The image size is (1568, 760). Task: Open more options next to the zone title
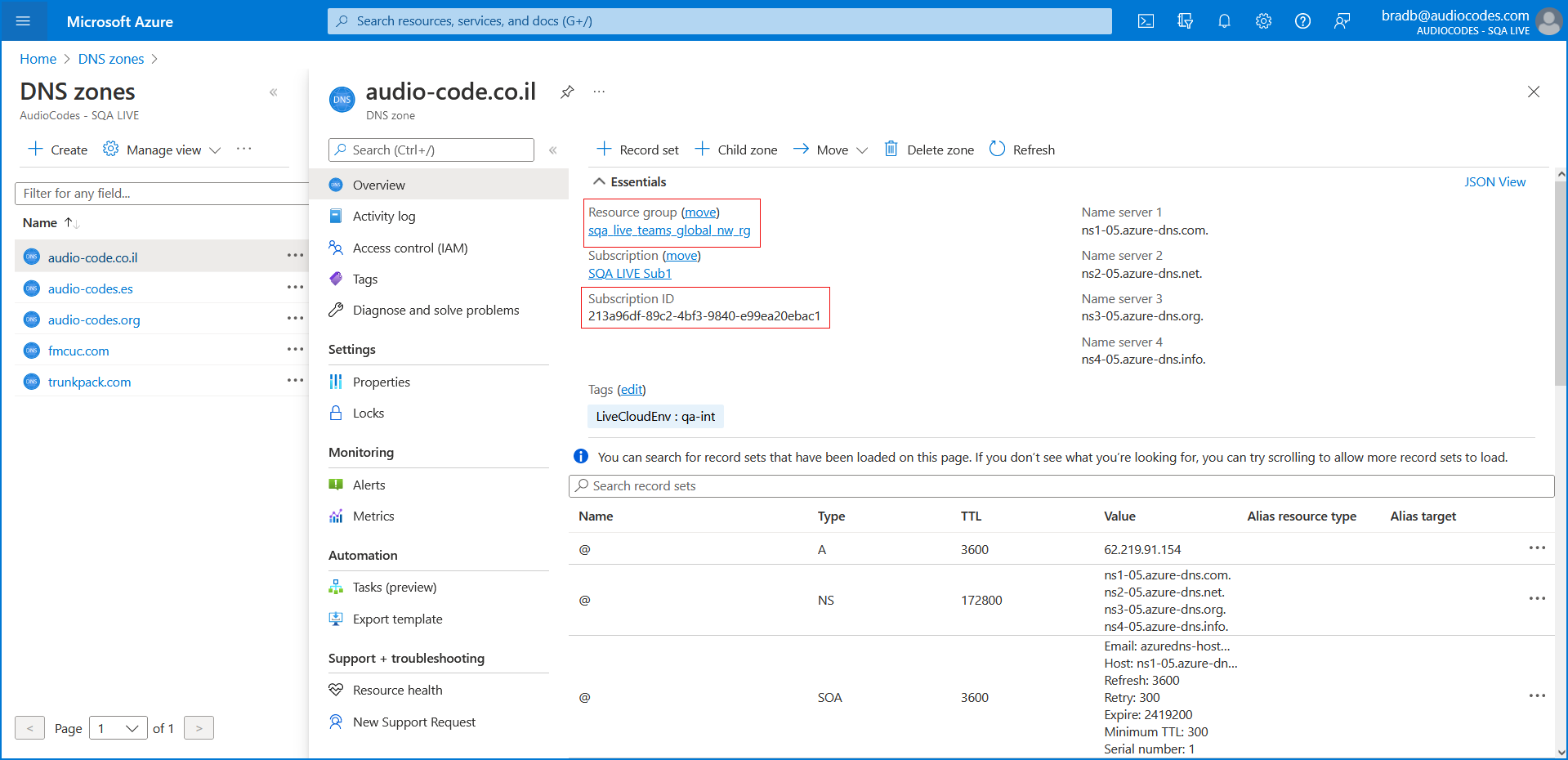coord(599,92)
